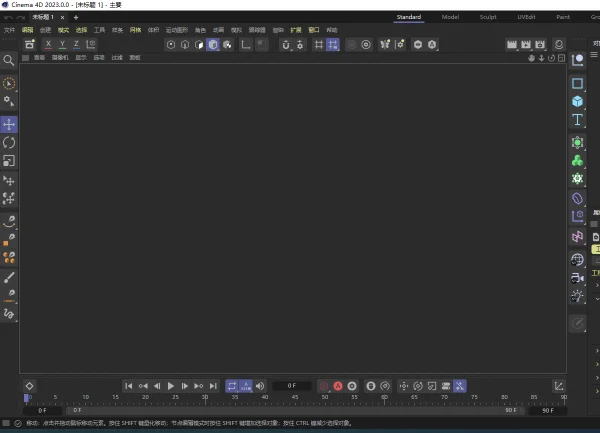Click the preview range slider bar
The height and width of the screenshot is (433, 600).
click(x=295, y=410)
